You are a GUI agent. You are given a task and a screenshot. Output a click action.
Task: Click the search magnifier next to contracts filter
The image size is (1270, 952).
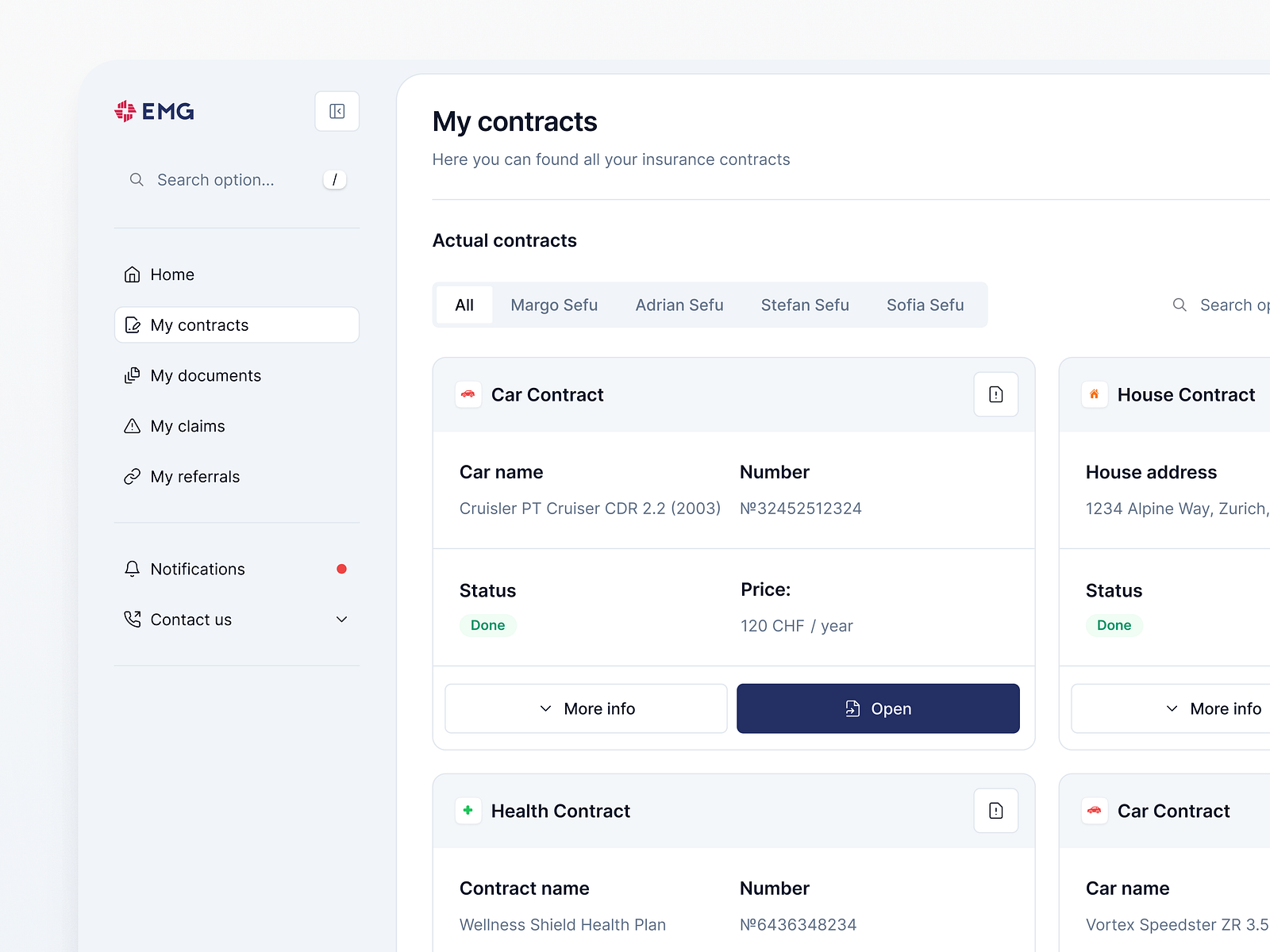pos(1179,305)
